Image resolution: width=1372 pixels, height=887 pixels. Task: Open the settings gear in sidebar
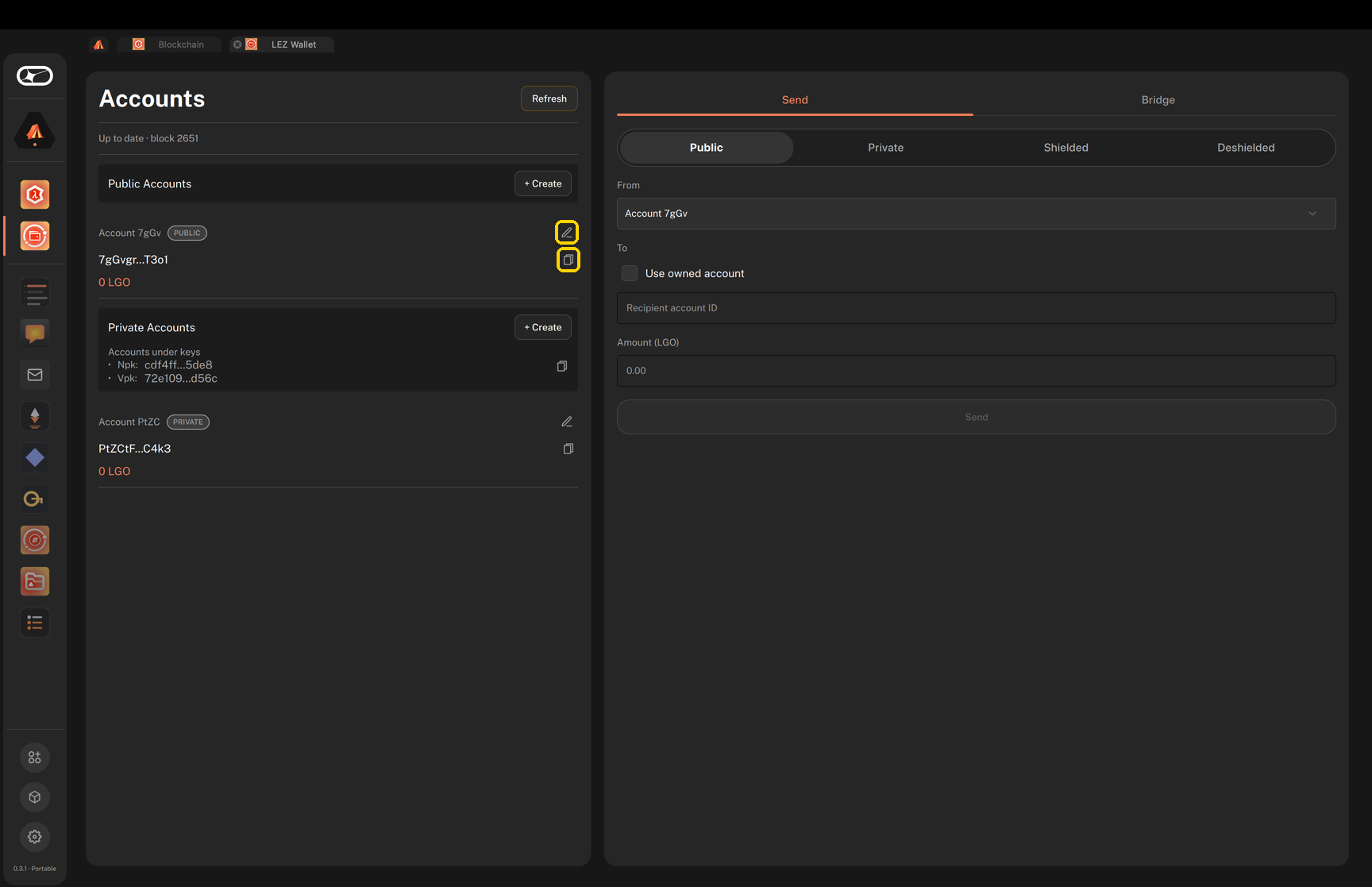(x=35, y=837)
